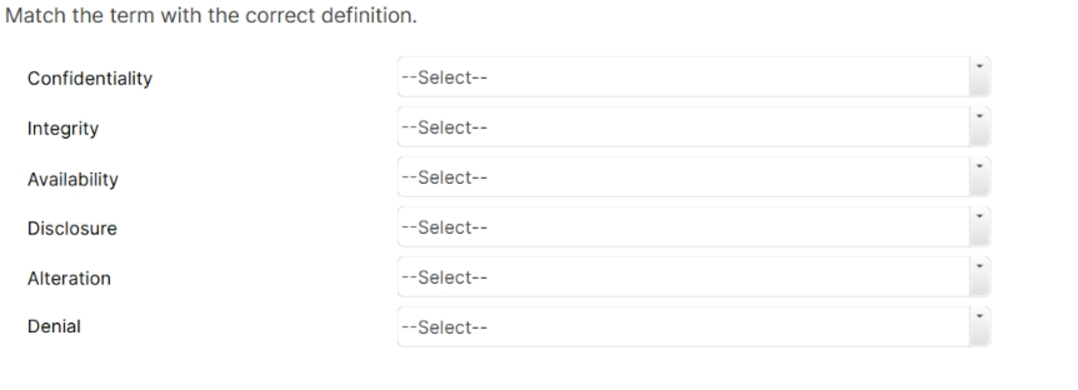Open the Availability definition select box
Screen dimensions: 1078x390
[694, 177]
